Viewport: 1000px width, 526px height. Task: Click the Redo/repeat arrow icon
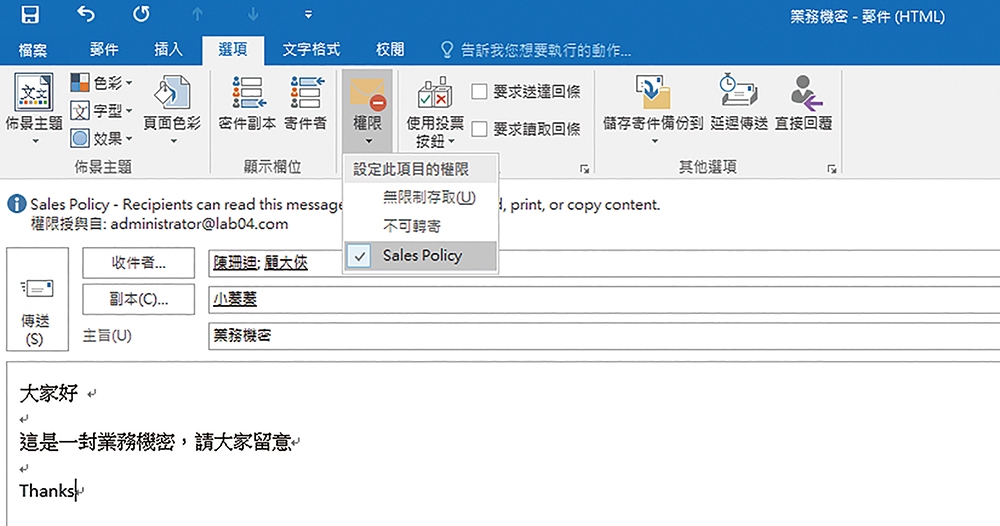coord(141,14)
